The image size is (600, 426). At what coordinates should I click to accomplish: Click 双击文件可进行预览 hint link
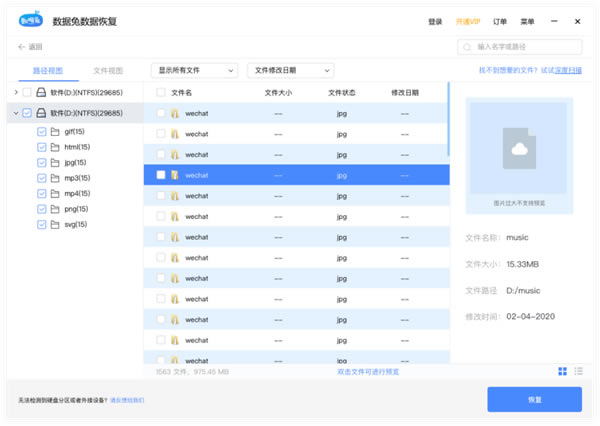368,372
